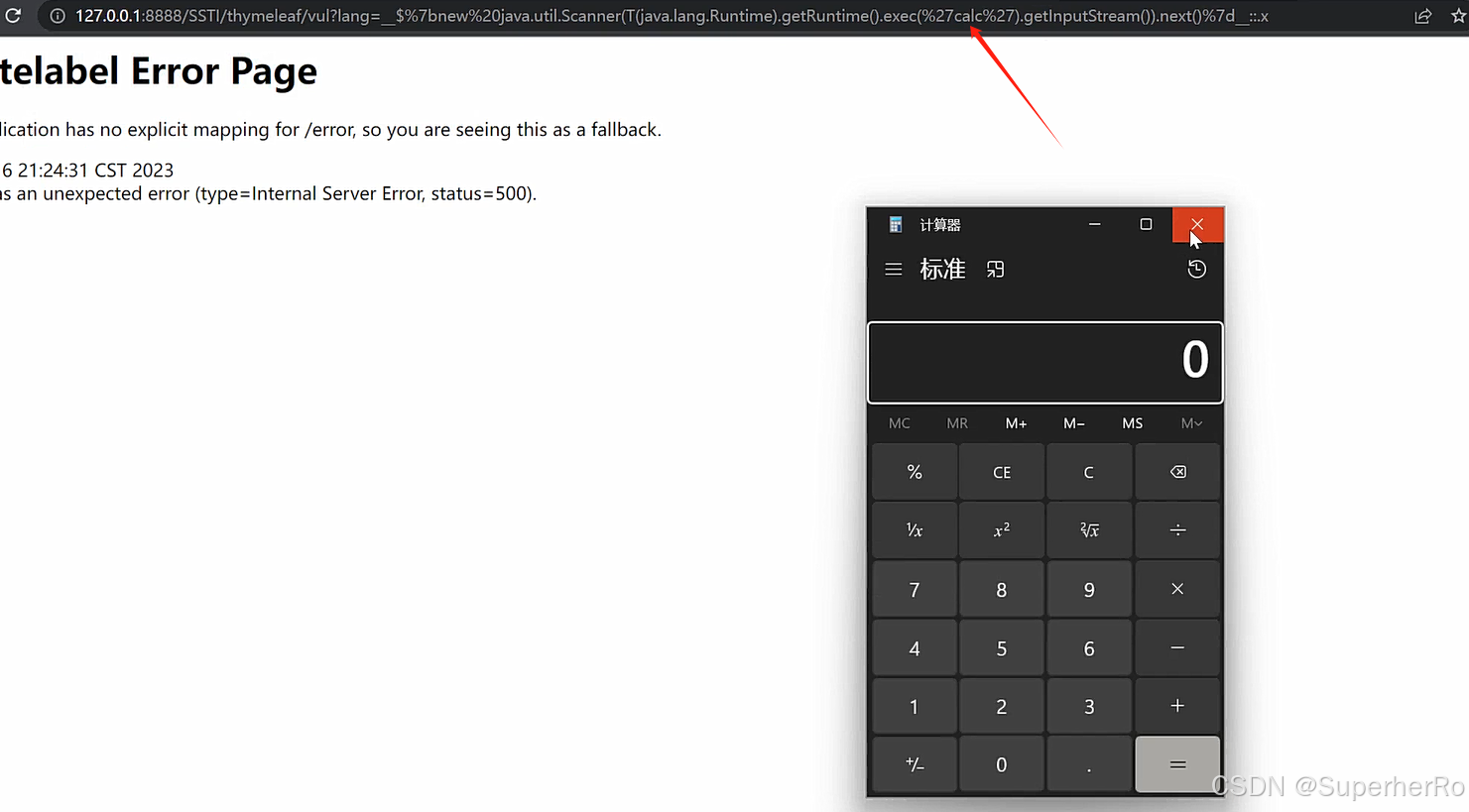Click the percent key

[915, 472]
